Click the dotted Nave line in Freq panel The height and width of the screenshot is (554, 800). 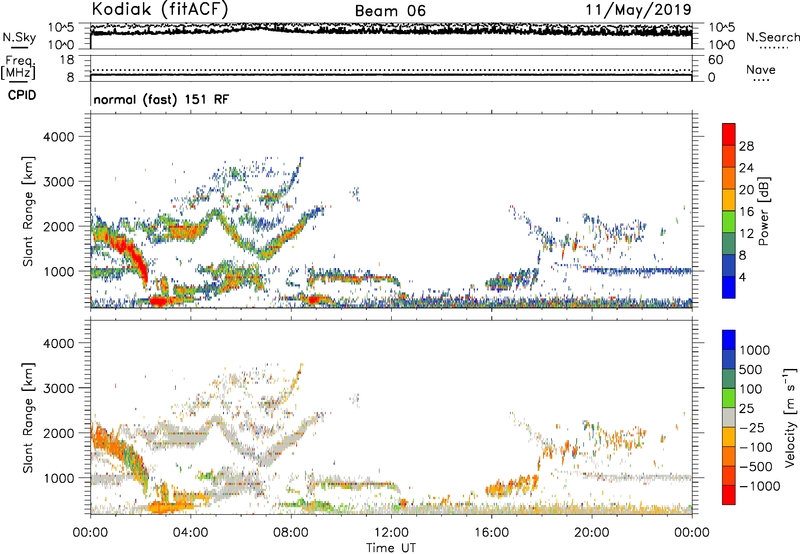391,70
